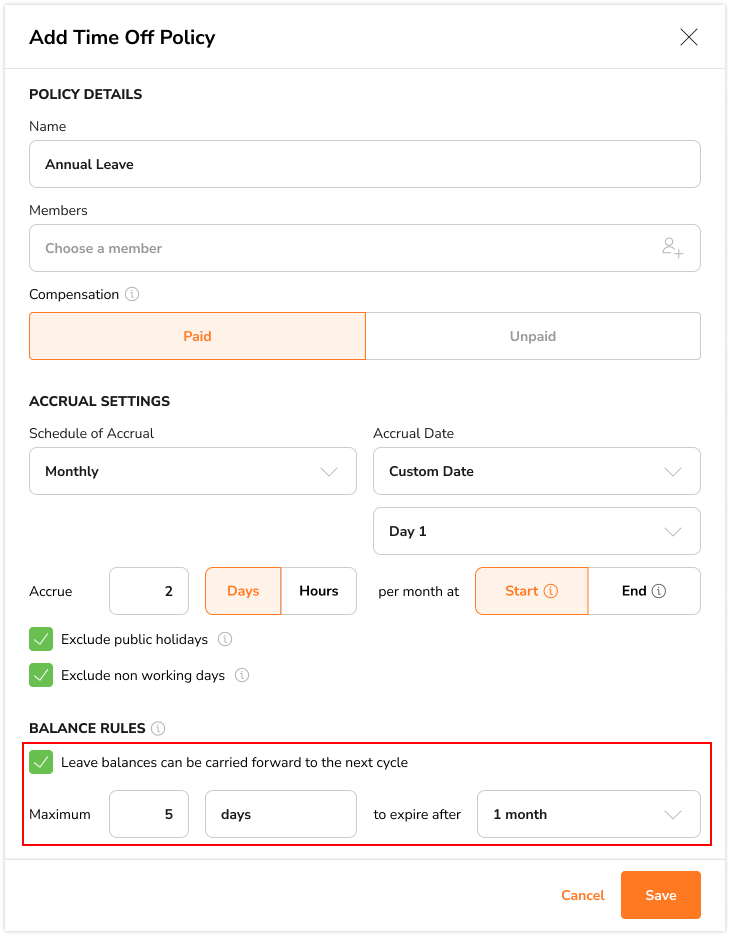Click the Name field with Annual Leave

[x=365, y=164]
